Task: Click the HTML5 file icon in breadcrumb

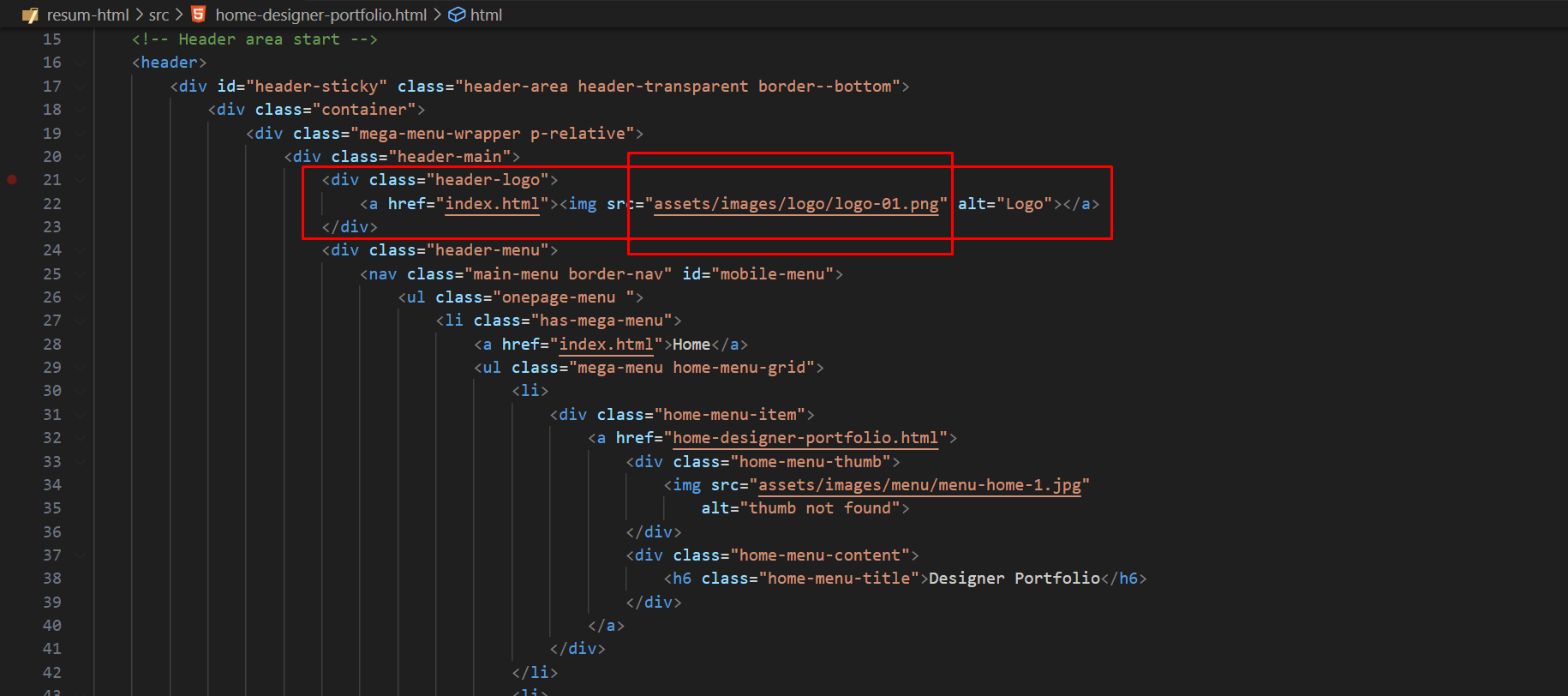Action: tap(198, 15)
